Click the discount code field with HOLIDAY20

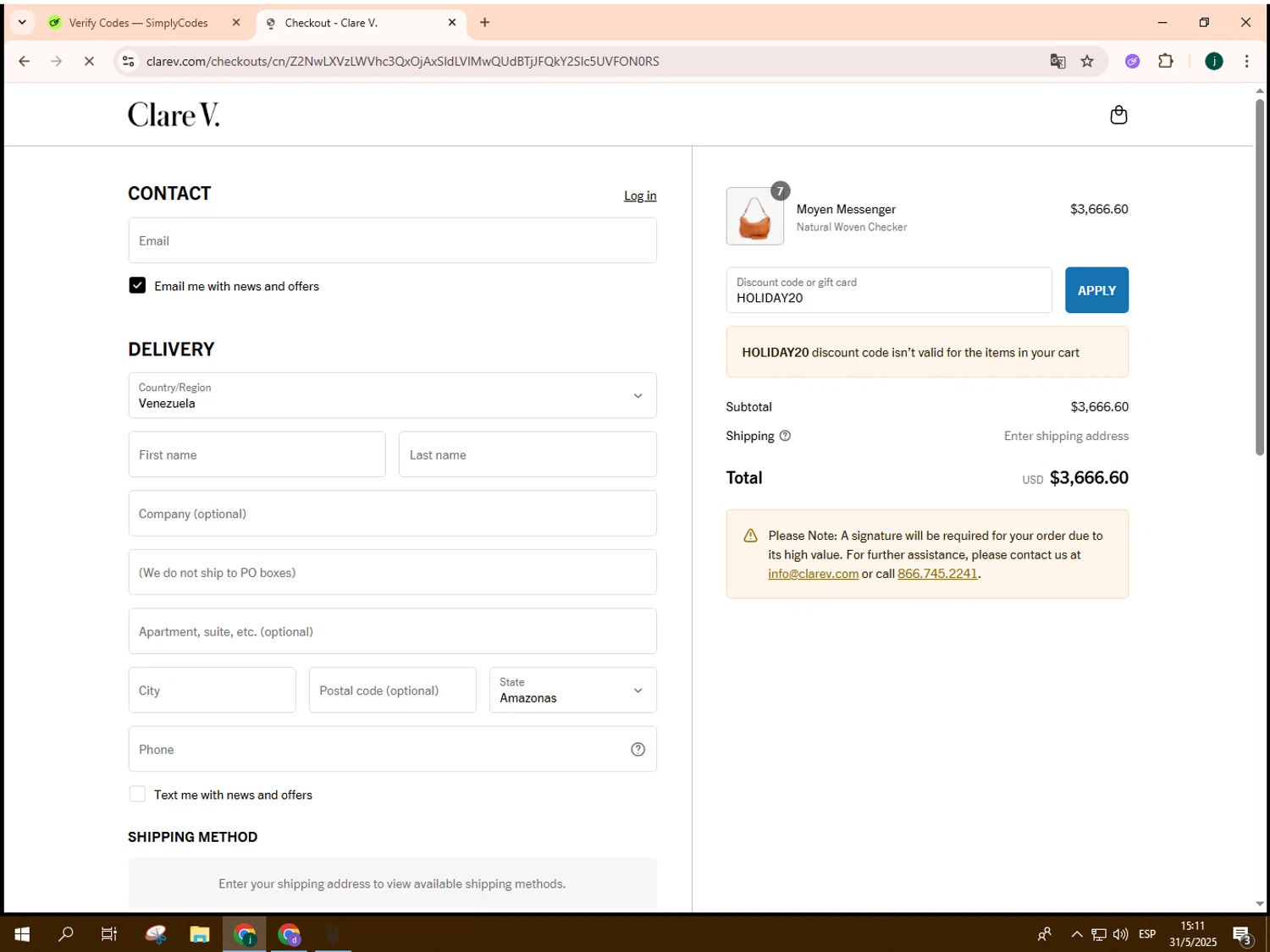tap(889, 290)
